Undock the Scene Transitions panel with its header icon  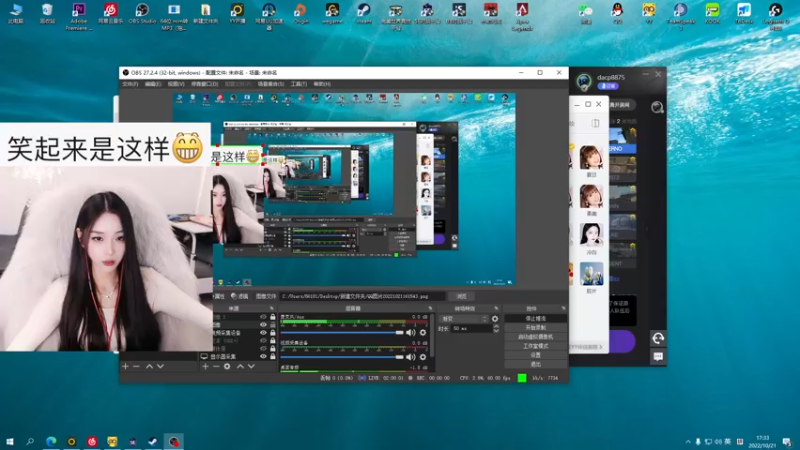(496, 309)
